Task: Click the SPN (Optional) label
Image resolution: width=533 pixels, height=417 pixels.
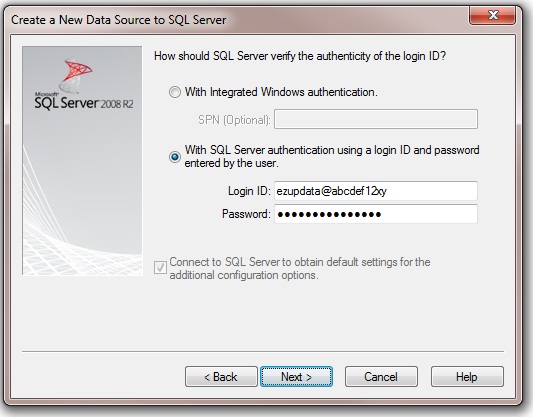Action: click(x=234, y=120)
